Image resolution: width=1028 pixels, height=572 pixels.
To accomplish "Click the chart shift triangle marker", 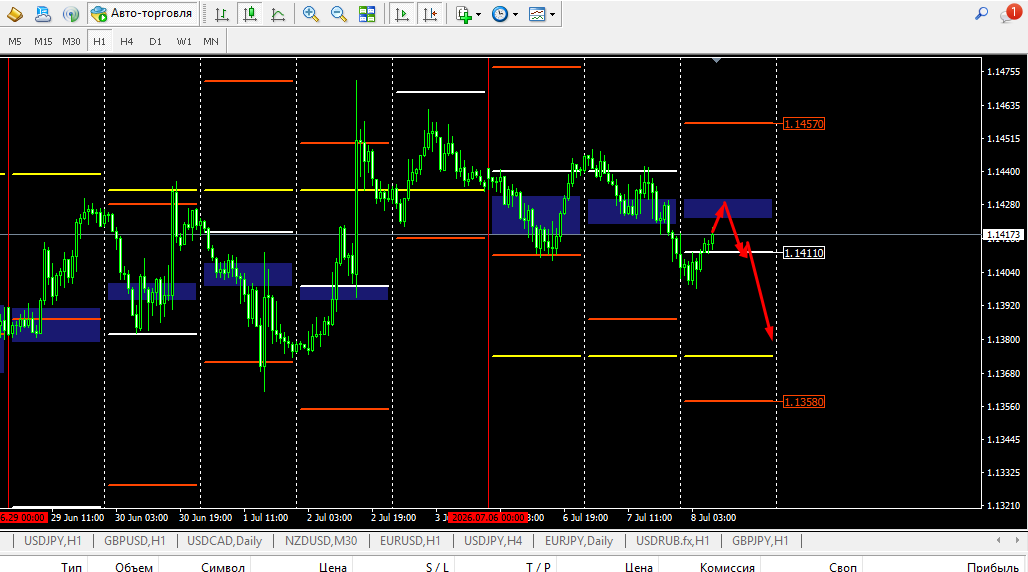I will 717,60.
